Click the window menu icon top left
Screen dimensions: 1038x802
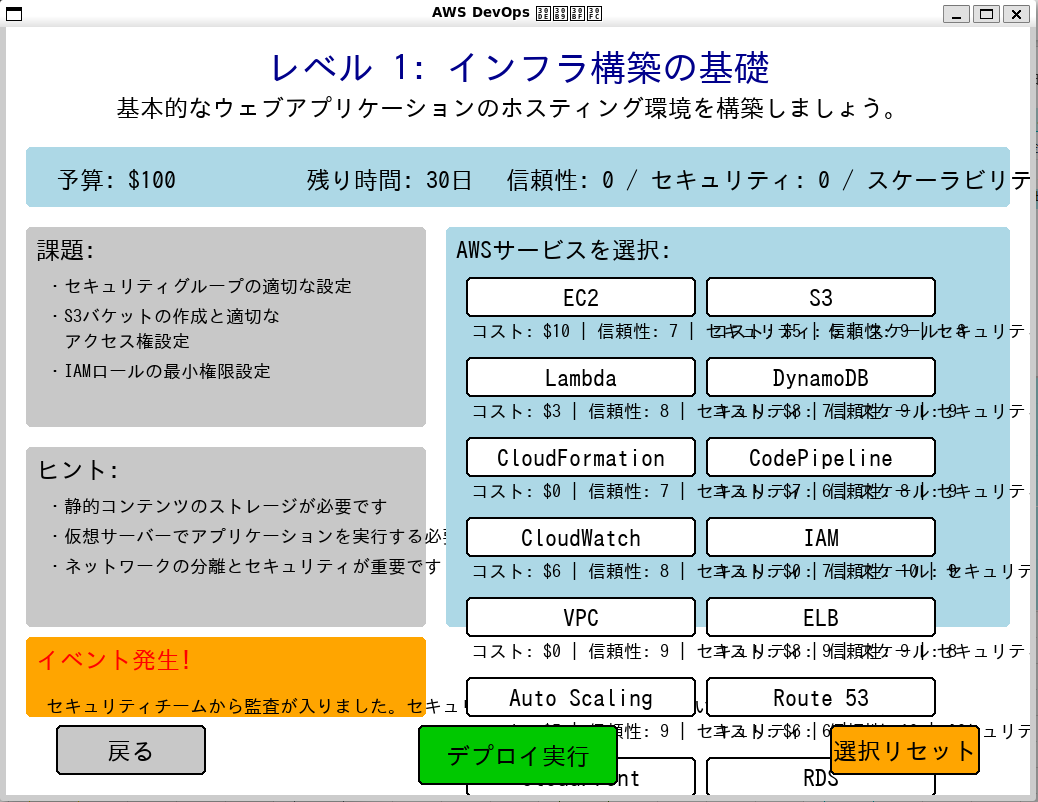tap(13, 12)
